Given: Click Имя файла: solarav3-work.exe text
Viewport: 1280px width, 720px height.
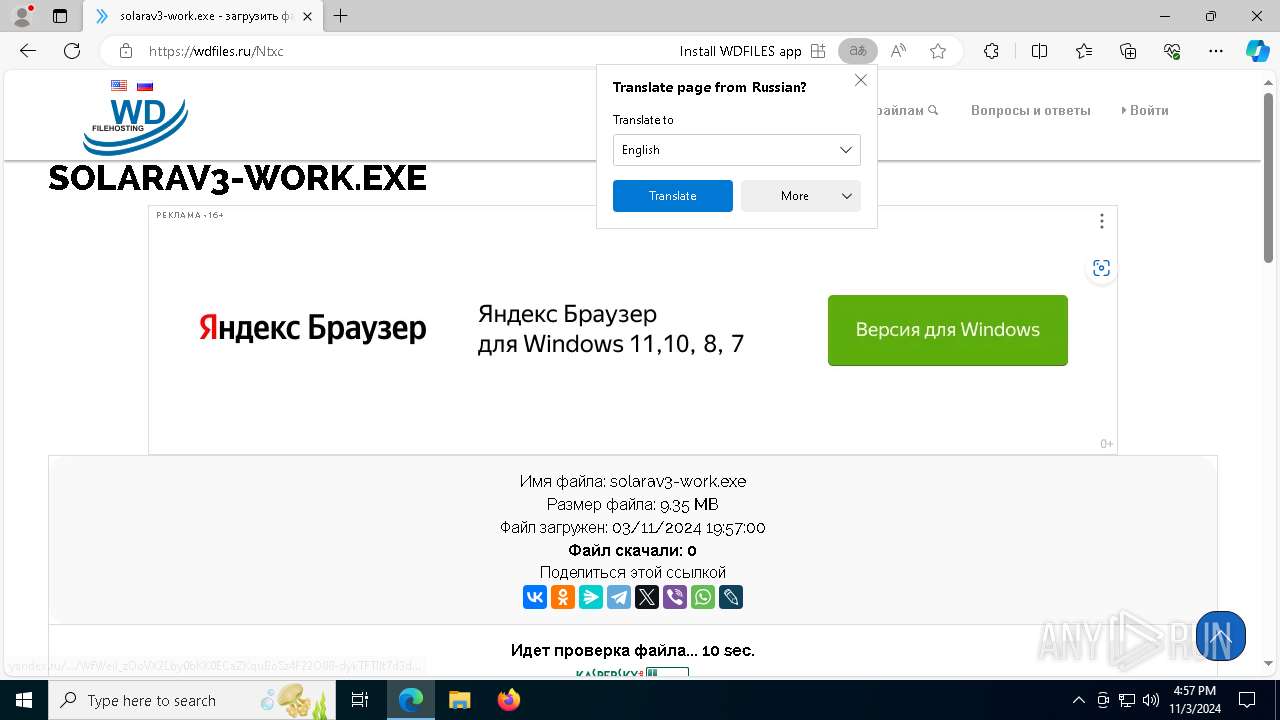Looking at the screenshot, I should click(633, 481).
